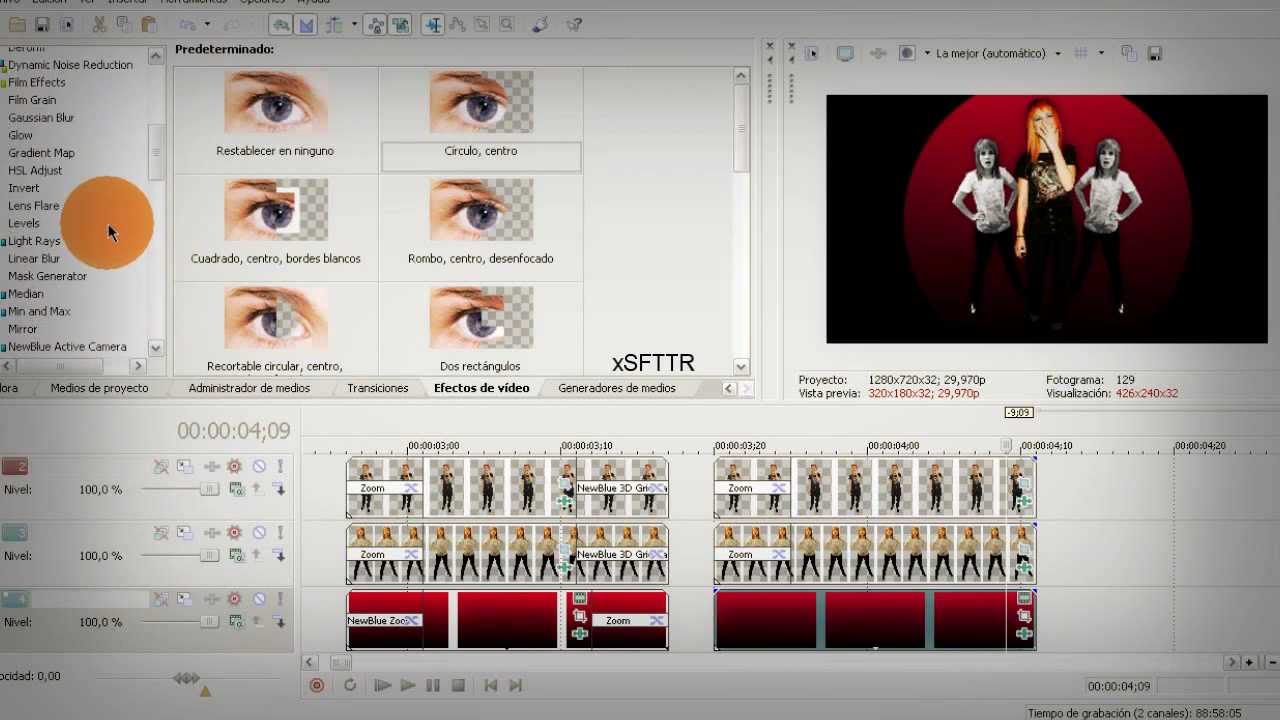1280x720 pixels.
Task: Select the Efectos de vídeo tab
Action: click(482, 388)
